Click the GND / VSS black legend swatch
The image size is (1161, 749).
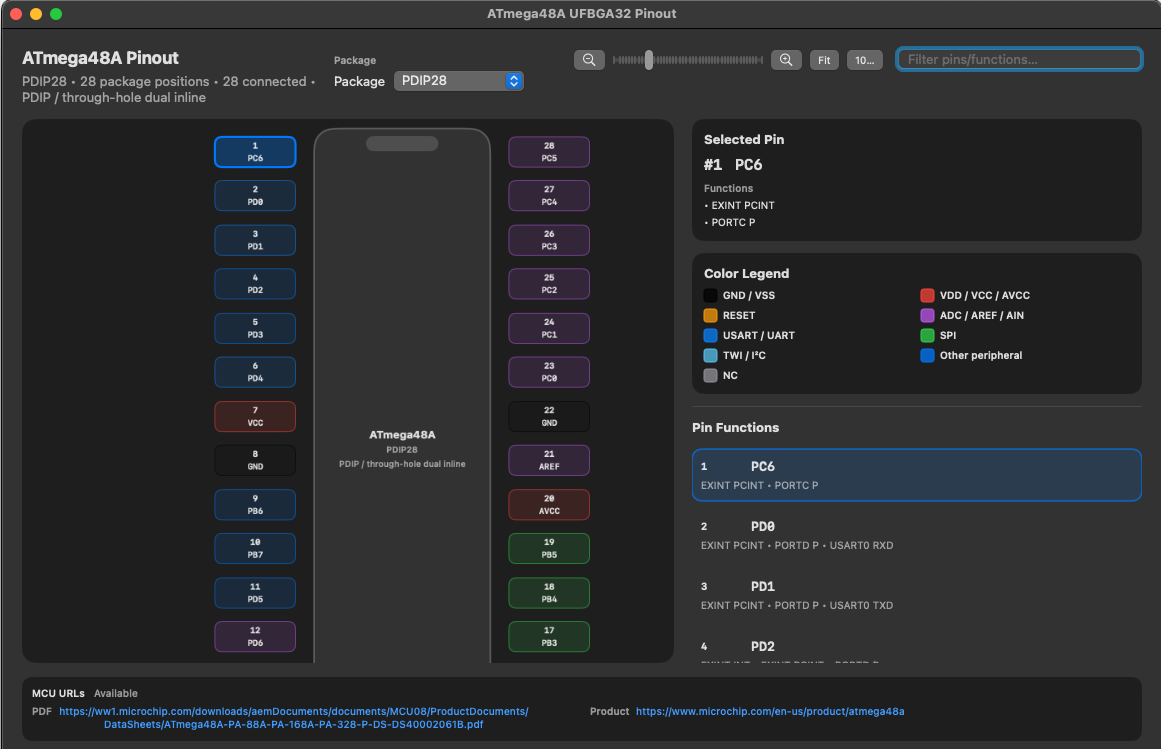(x=710, y=295)
